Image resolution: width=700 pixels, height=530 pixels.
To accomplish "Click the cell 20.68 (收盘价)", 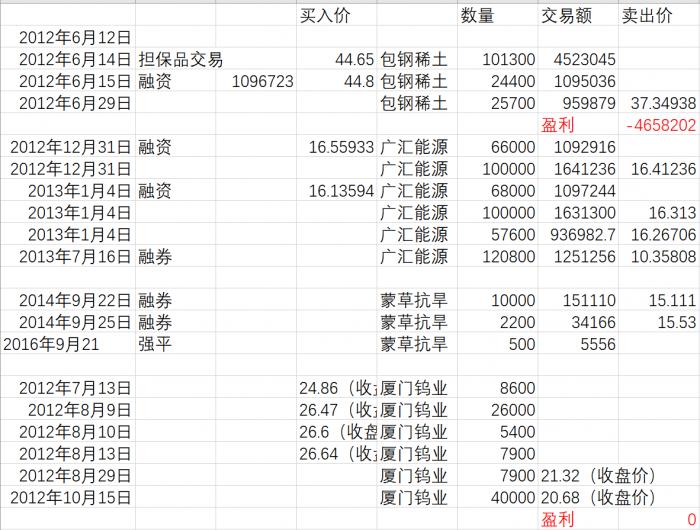I will (x=598, y=497).
